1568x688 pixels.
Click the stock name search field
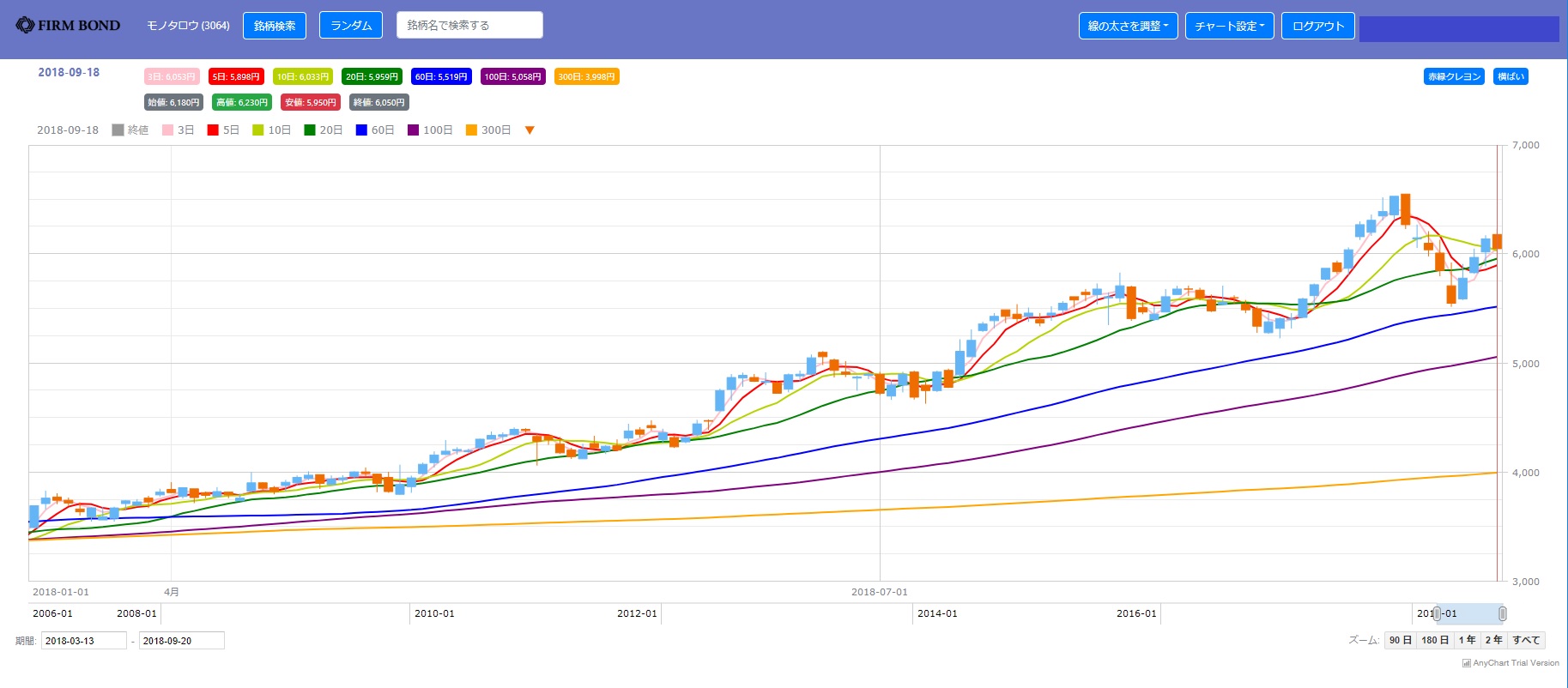[469, 26]
